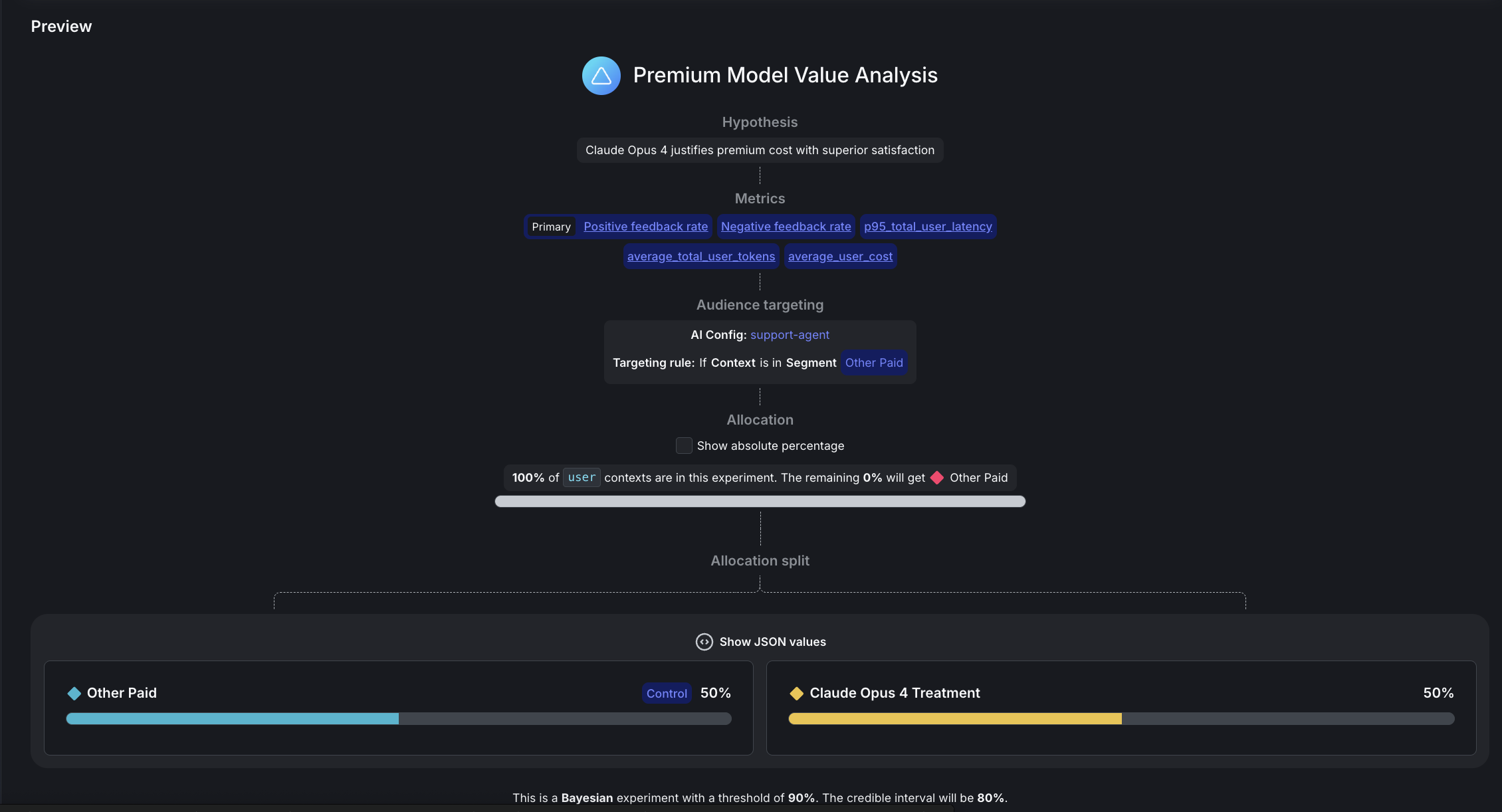Click the Claude Opus 4 Treatment split bar

(1120, 718)
